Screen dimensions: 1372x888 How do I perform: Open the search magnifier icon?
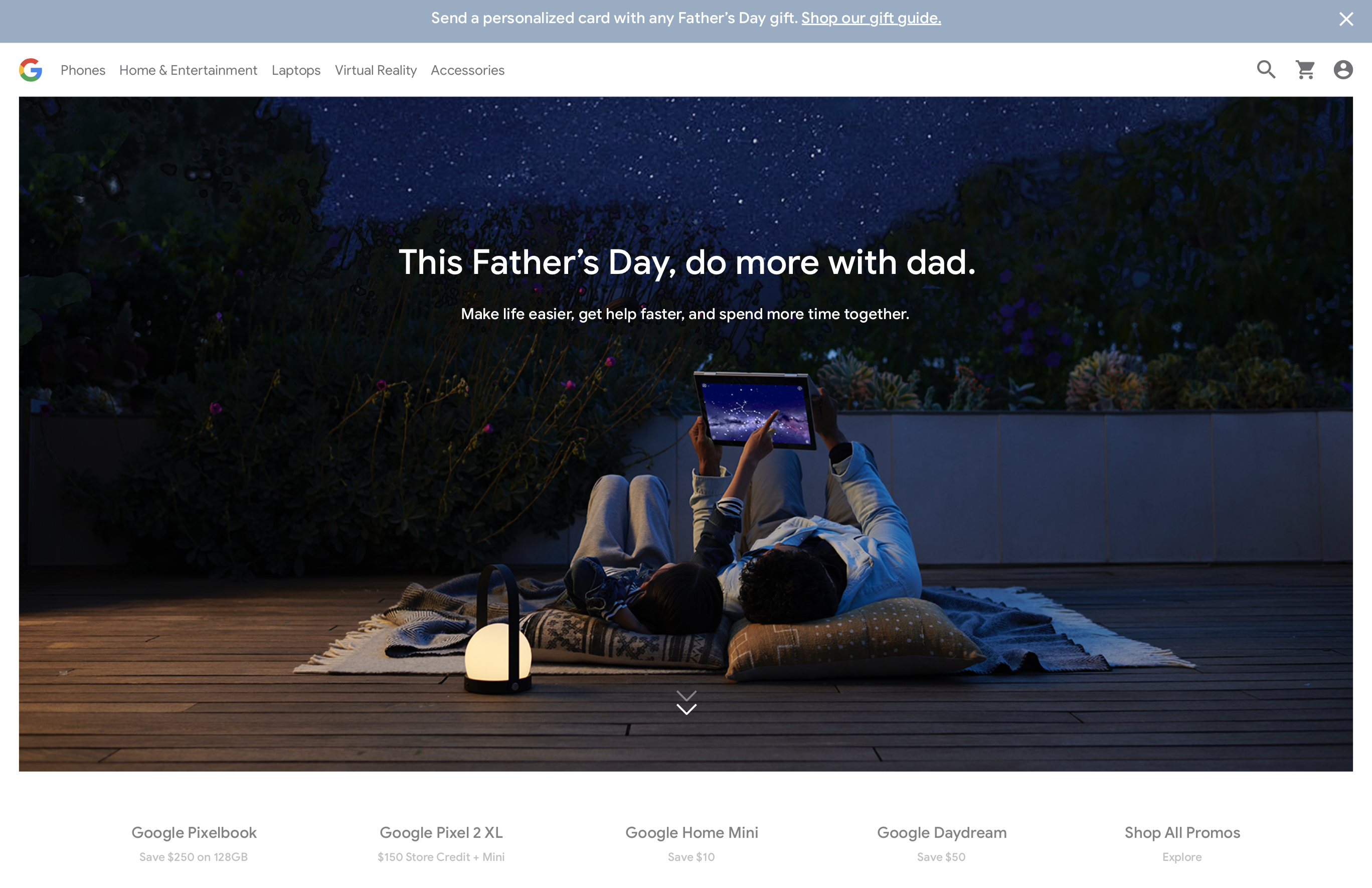tap(1266, 69)
